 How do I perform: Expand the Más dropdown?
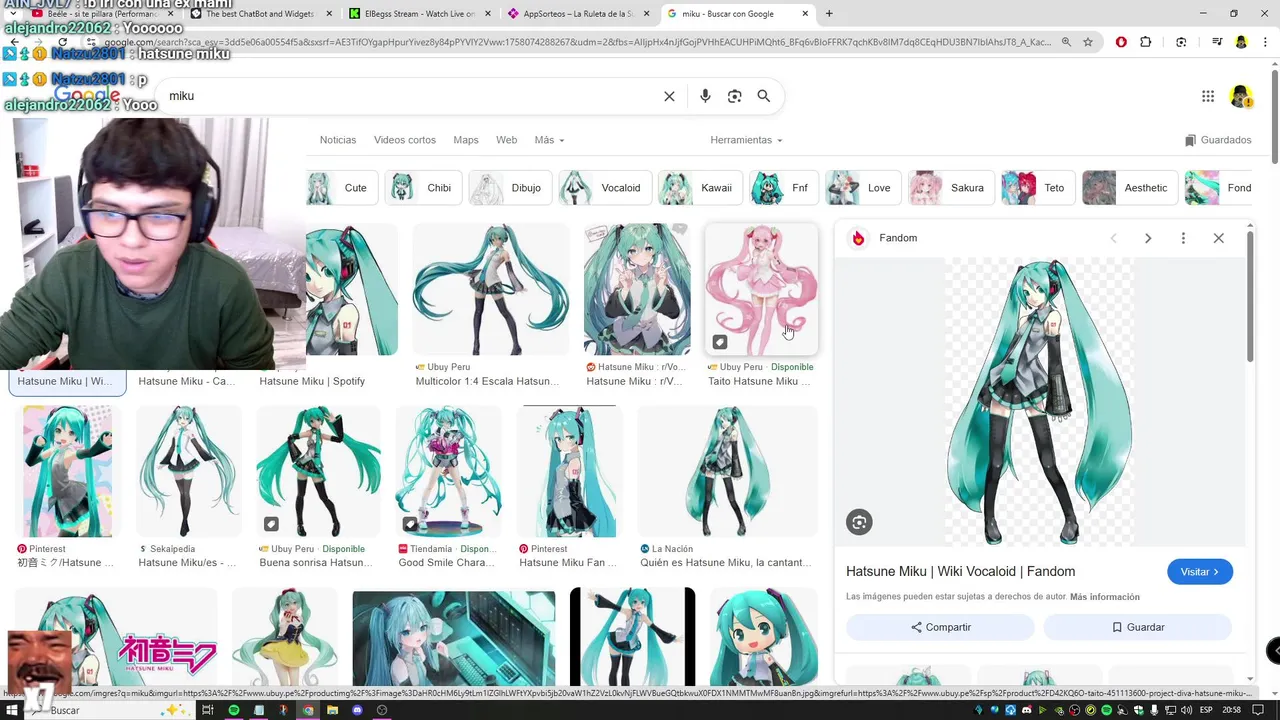[x=549, y=140]
